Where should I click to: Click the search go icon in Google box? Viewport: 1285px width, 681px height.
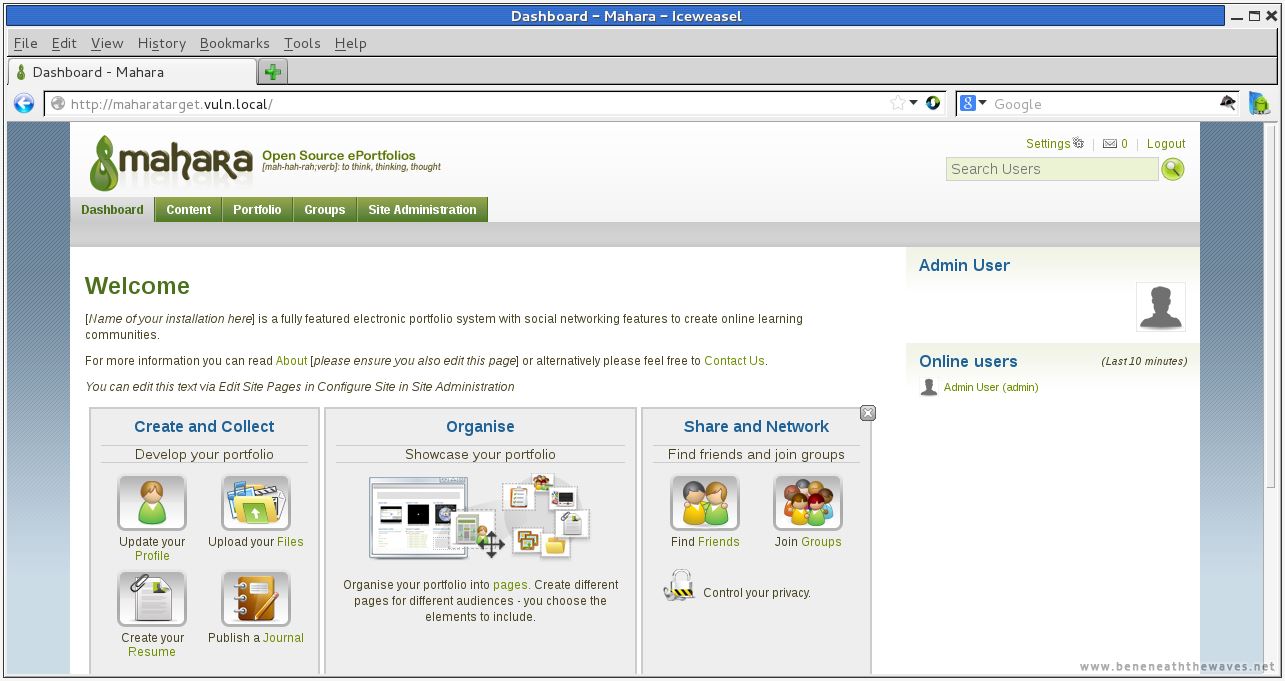click(x=1228, y=103)
